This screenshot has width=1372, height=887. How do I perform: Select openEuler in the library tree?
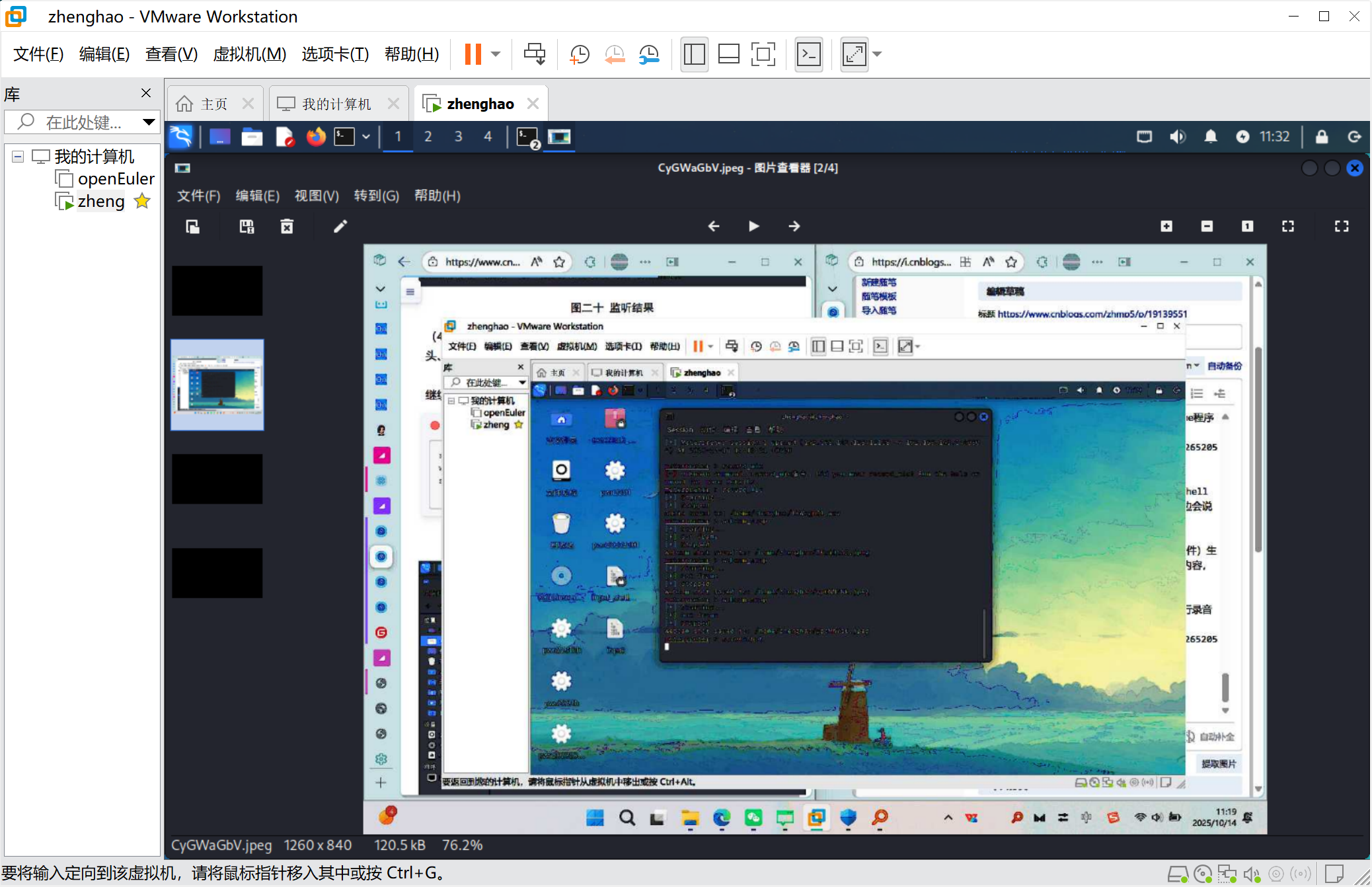115,179
